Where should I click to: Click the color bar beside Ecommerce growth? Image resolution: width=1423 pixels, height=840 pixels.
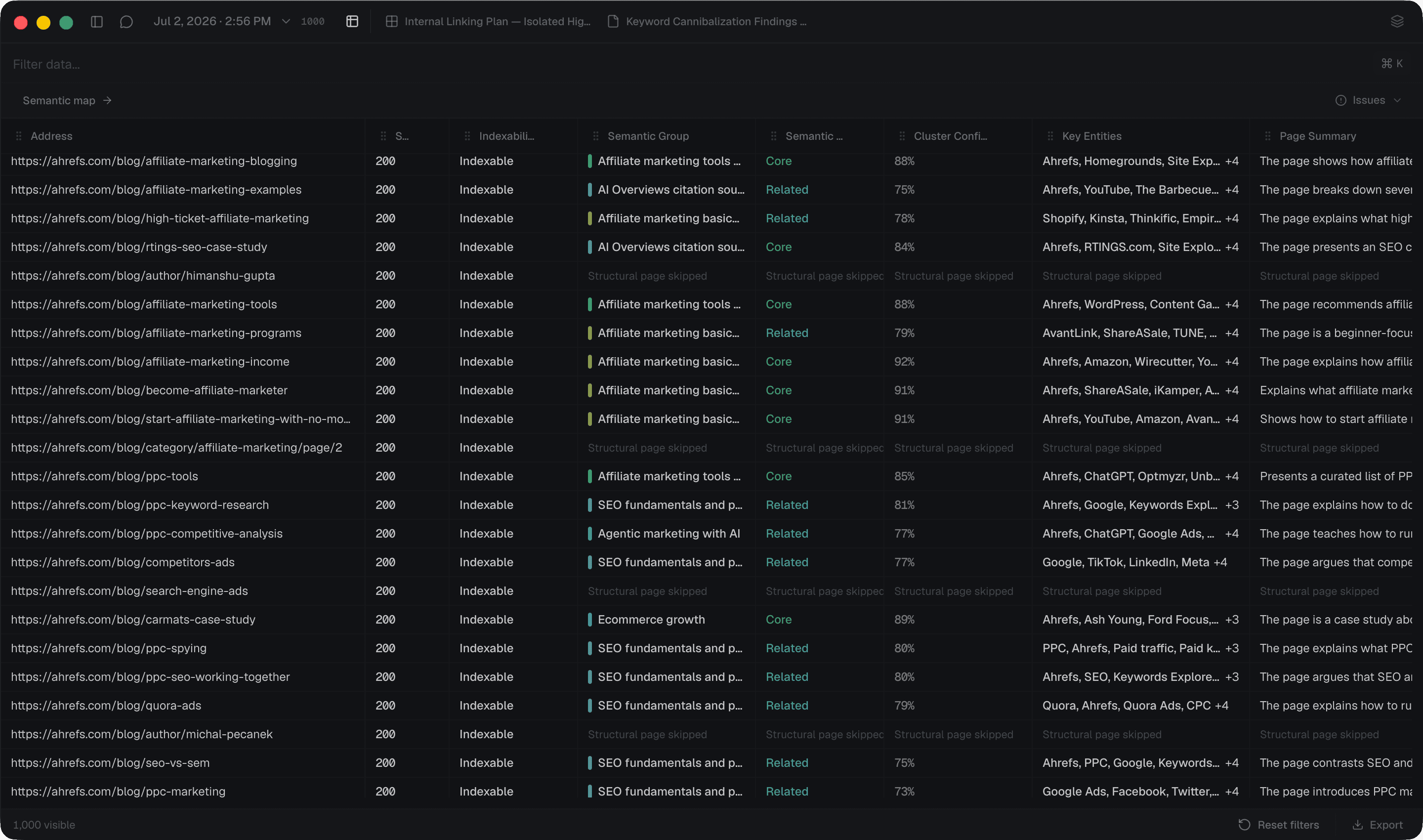(x=590, y=619)
